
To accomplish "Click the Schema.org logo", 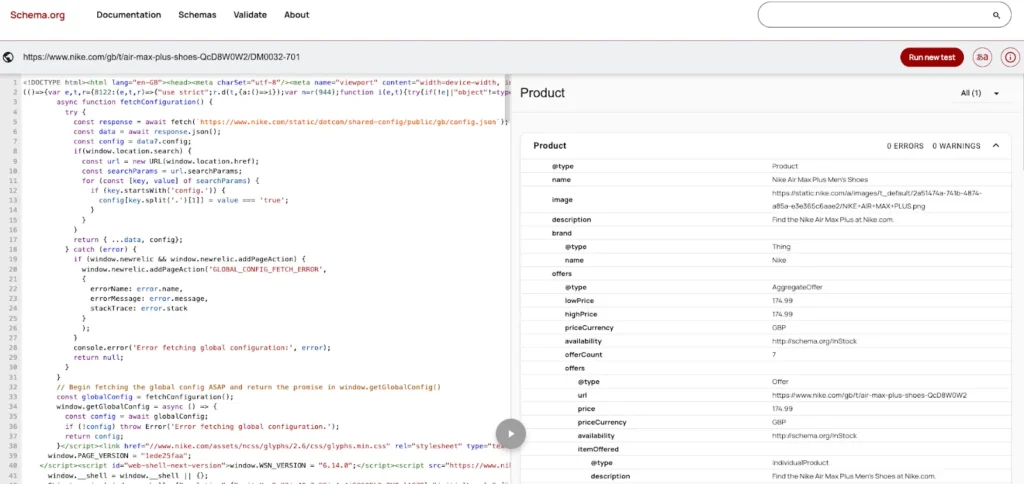I will [37, 15].
